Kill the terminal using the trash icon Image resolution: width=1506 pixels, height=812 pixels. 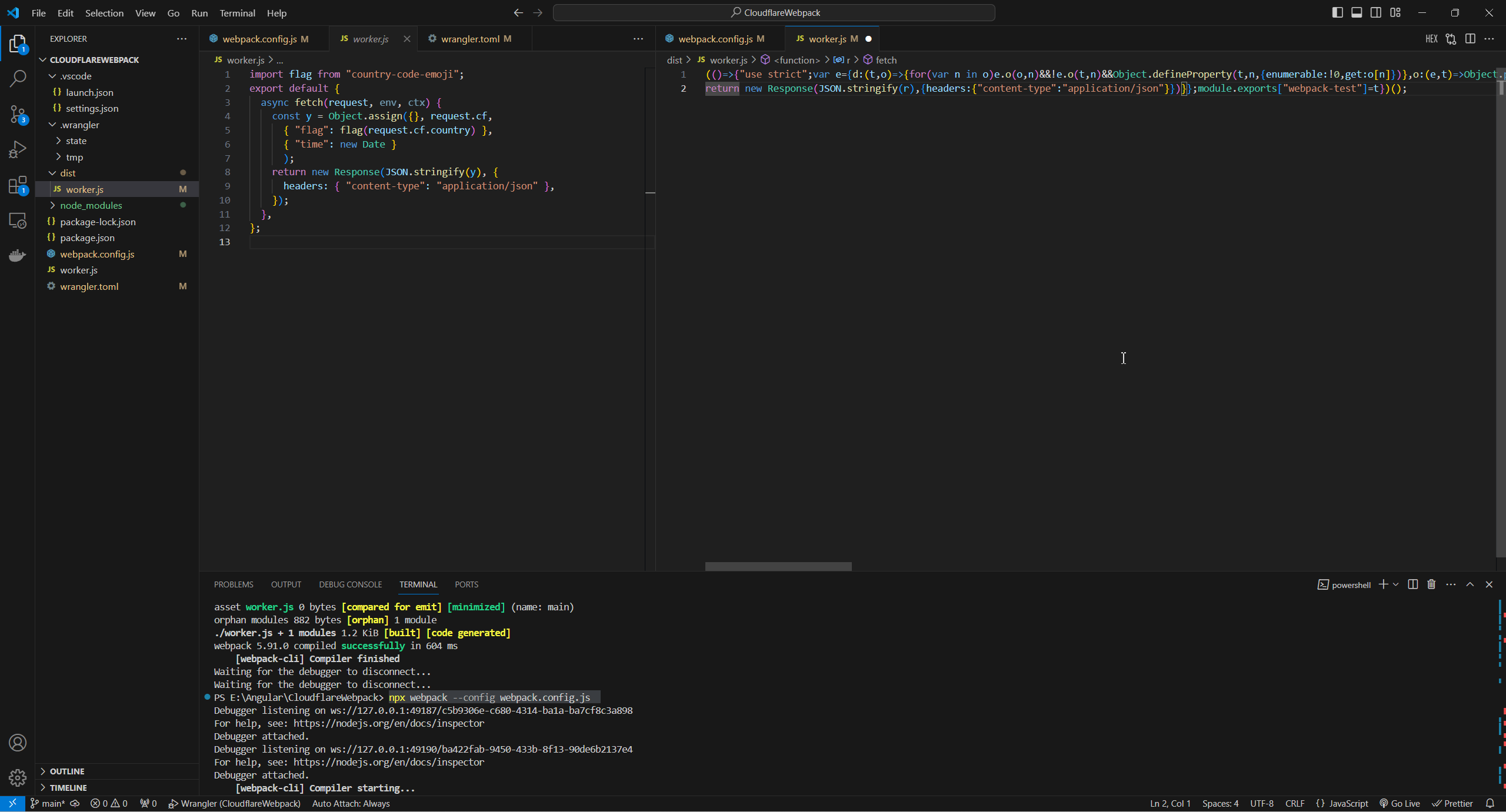point(1431,584)
